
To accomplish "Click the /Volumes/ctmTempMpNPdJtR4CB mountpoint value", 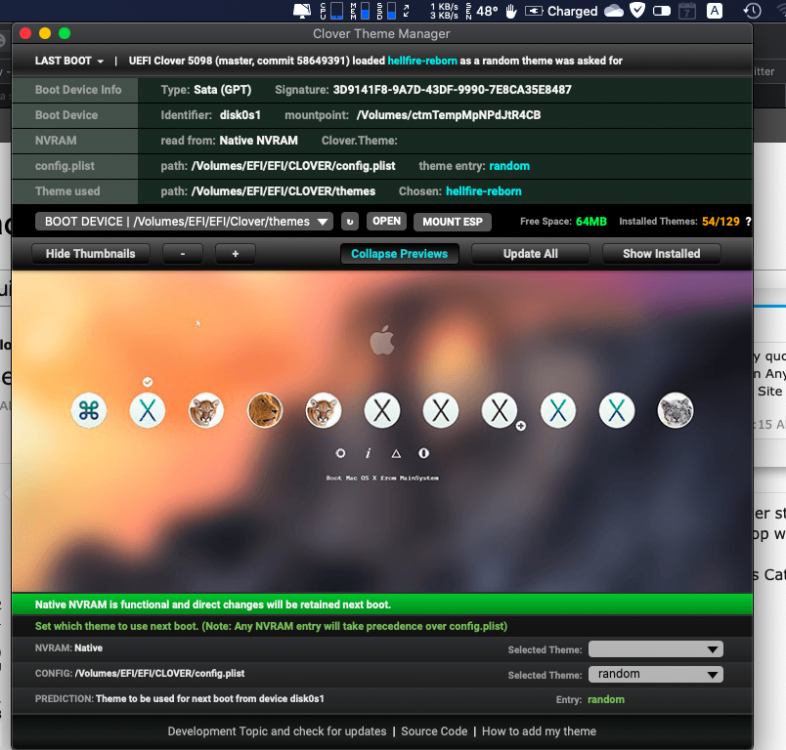I will (449, 115).
